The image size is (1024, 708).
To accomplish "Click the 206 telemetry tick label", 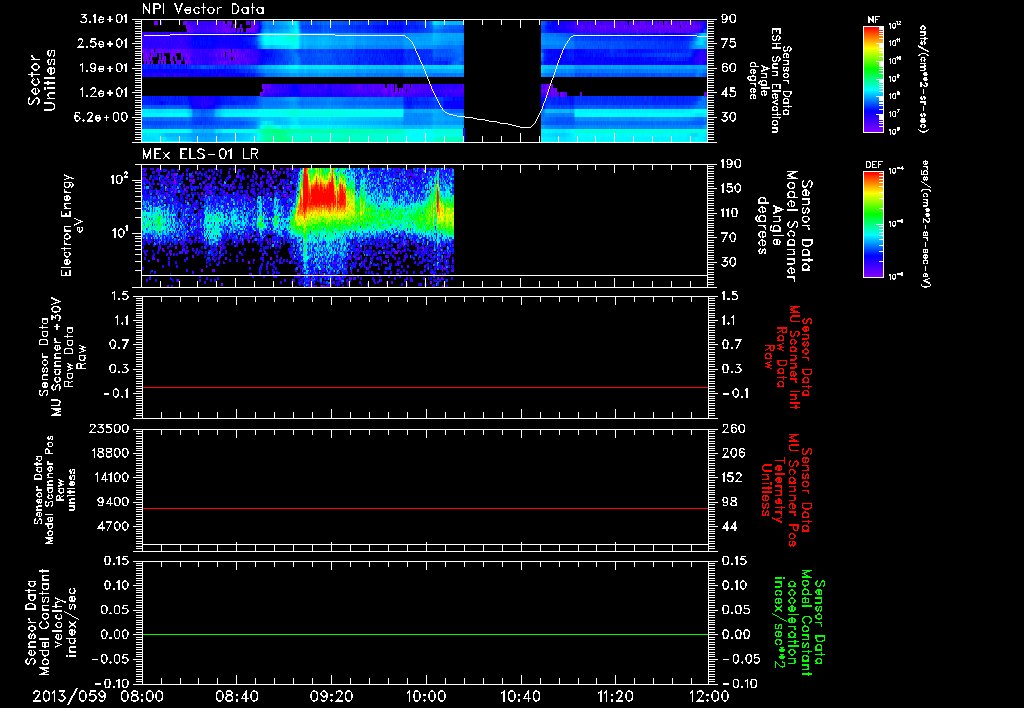I will tap(732, 453).
